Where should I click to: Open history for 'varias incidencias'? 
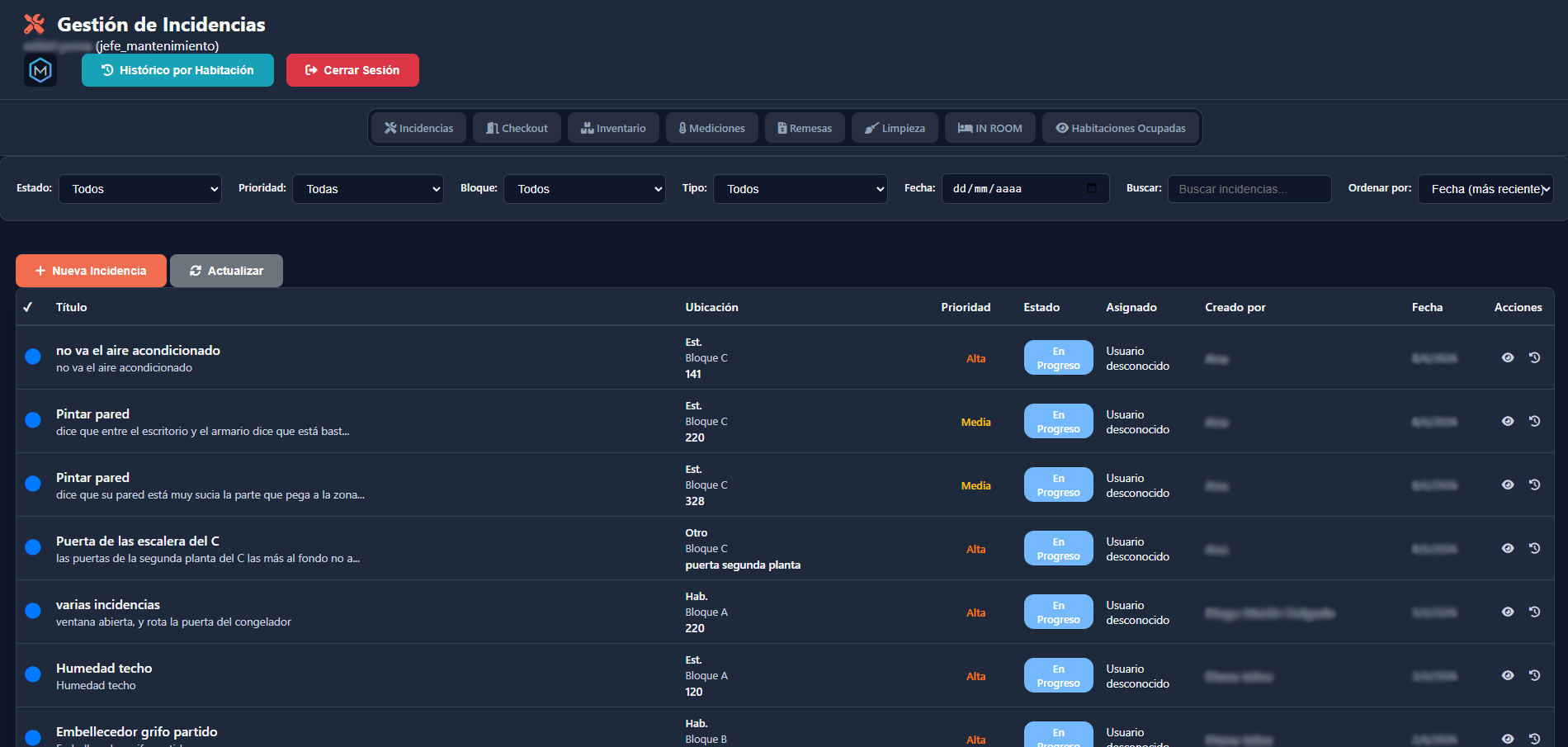(1534, 612)
